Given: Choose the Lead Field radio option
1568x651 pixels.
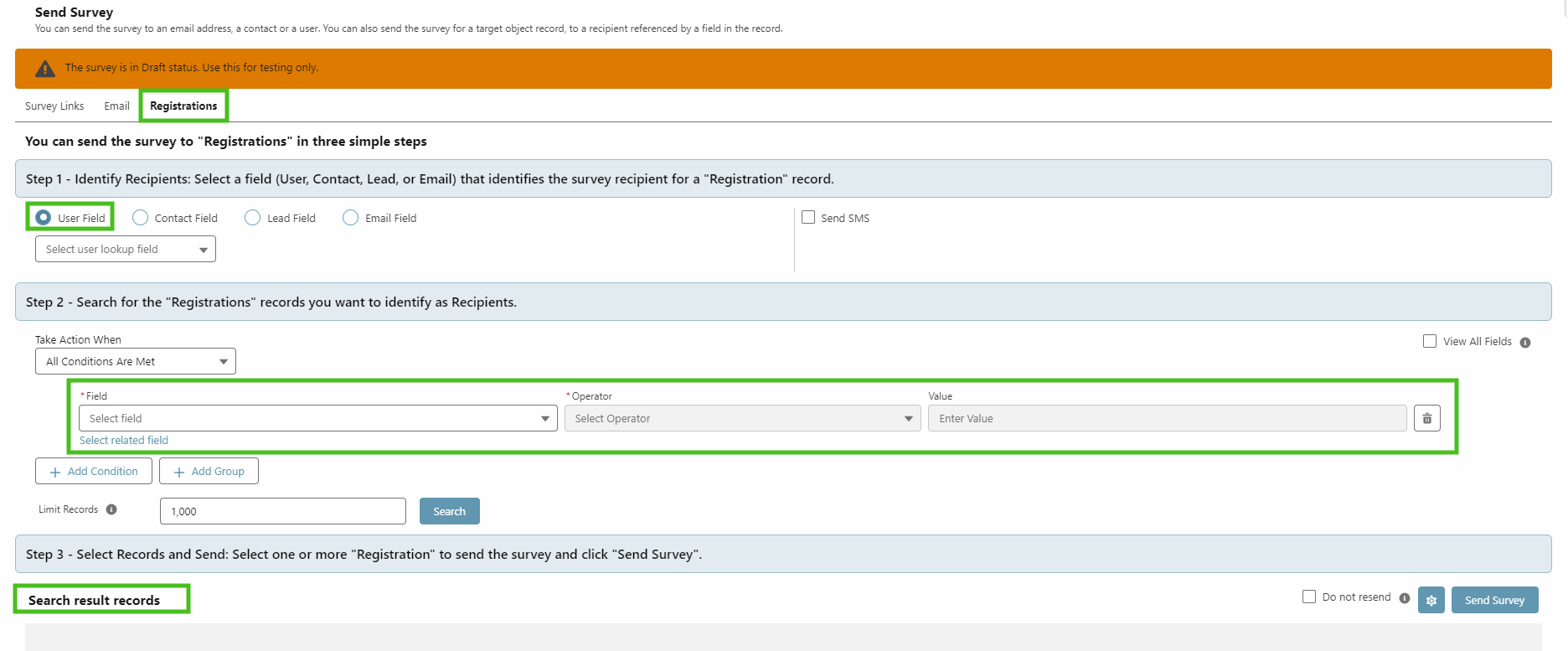Looking at the screenshot, I should tap(252, 218).
